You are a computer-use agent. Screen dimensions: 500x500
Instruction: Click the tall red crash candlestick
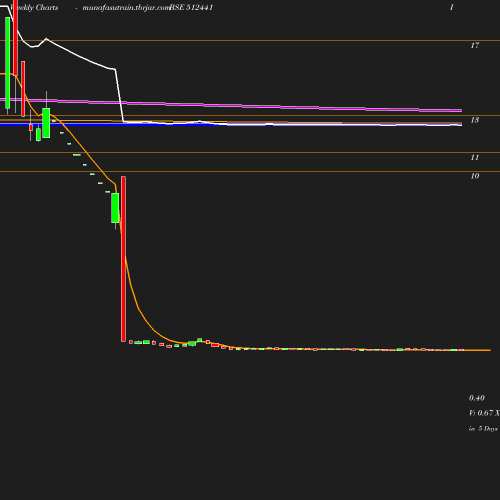pos(123,259)
